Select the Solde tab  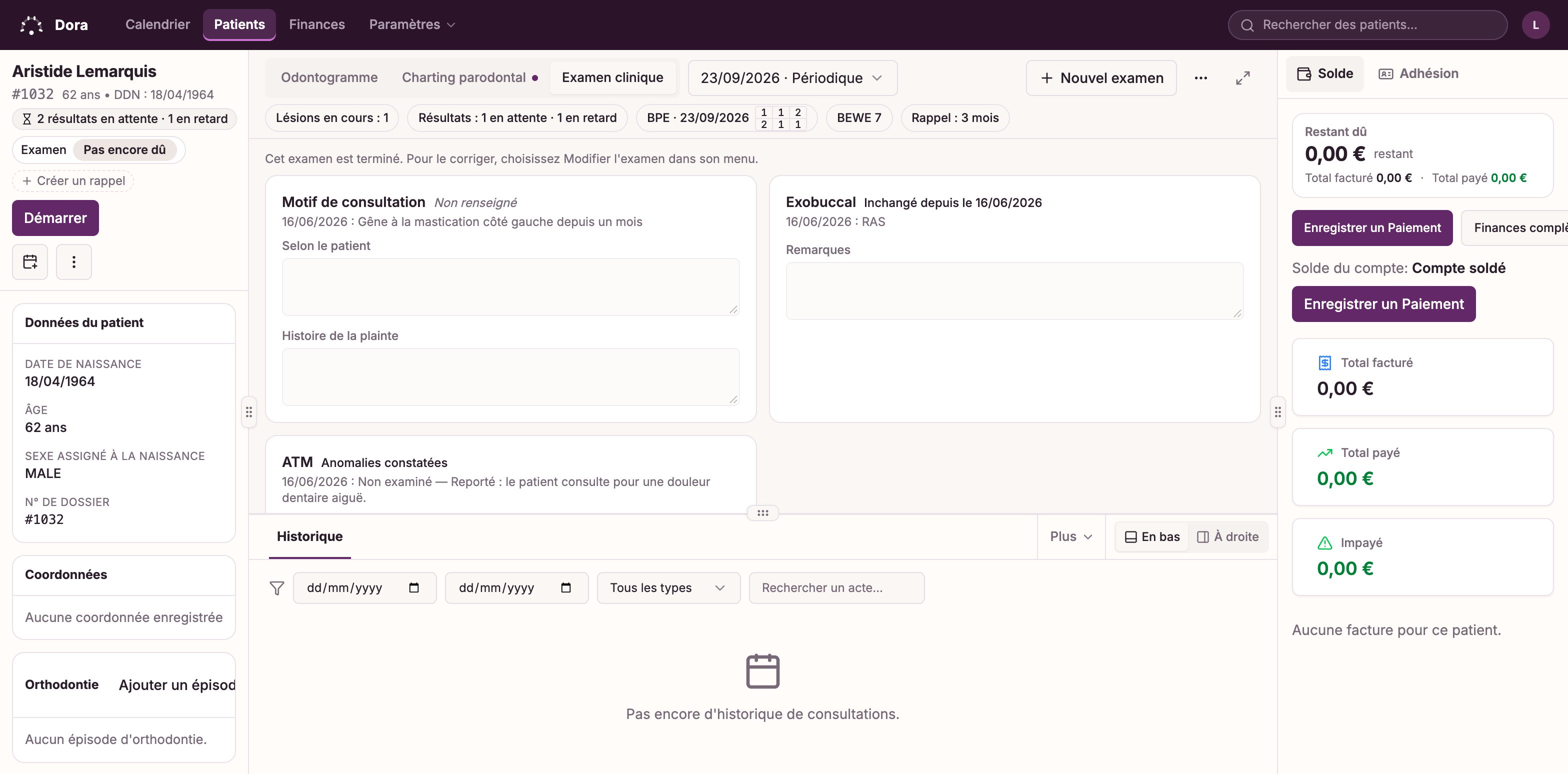[1325, 73]
